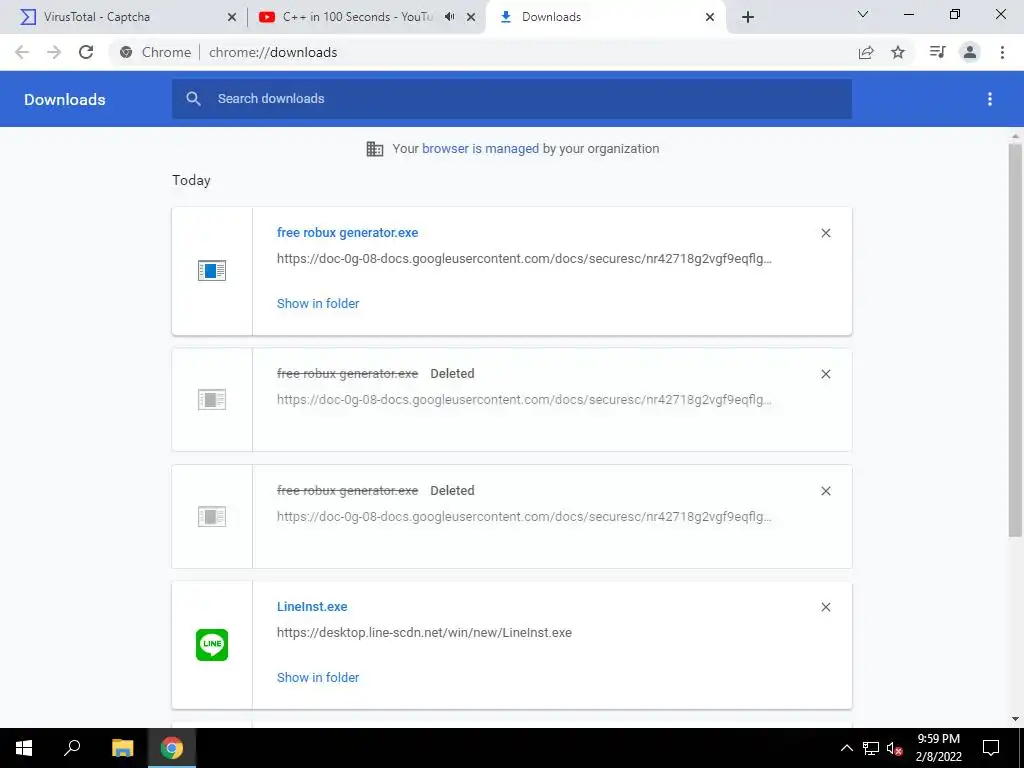Screen dimensions: 1024x768
Task: Close the Downloads tab
Action: pyautogui.click(x=710, y=17)
